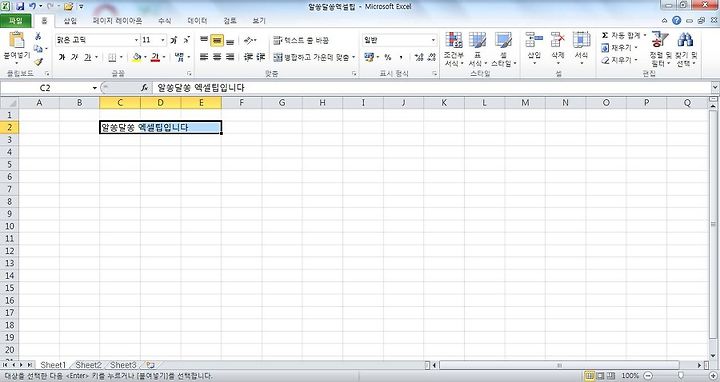The image size is (720, 382).
Task: Expand the fill color dropdown arrow
Action: pos(145,57)
